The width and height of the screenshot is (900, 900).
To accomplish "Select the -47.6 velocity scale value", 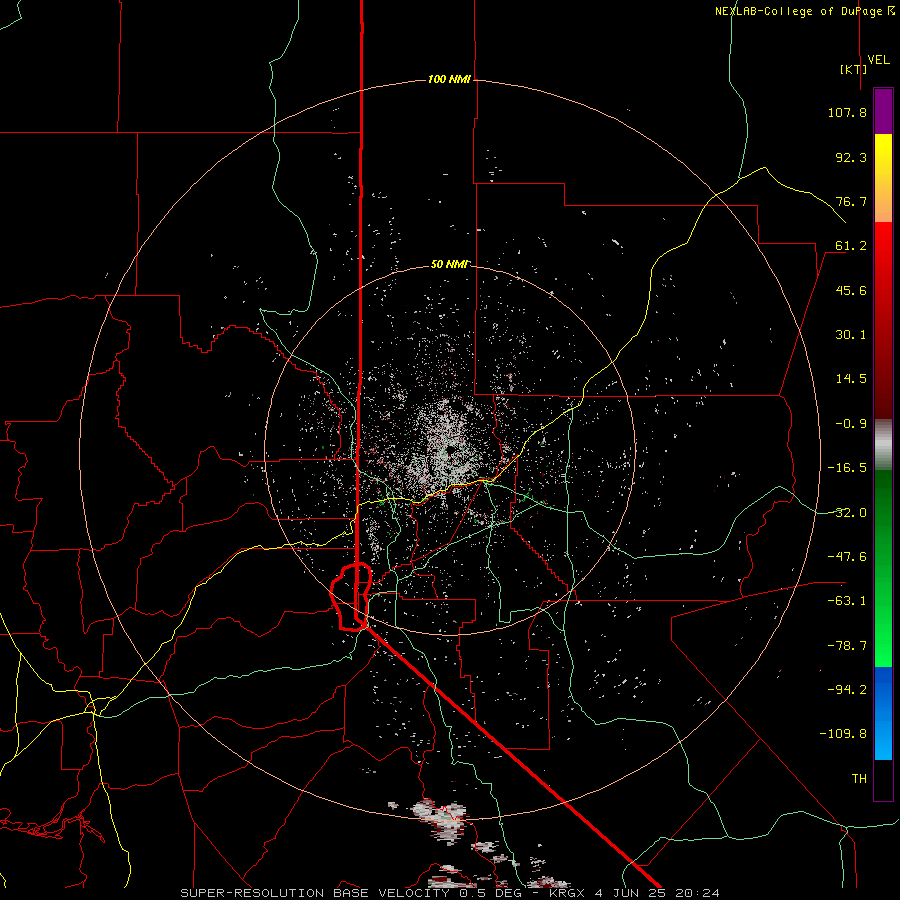I will pyautogui.click(x=847, y=557).
